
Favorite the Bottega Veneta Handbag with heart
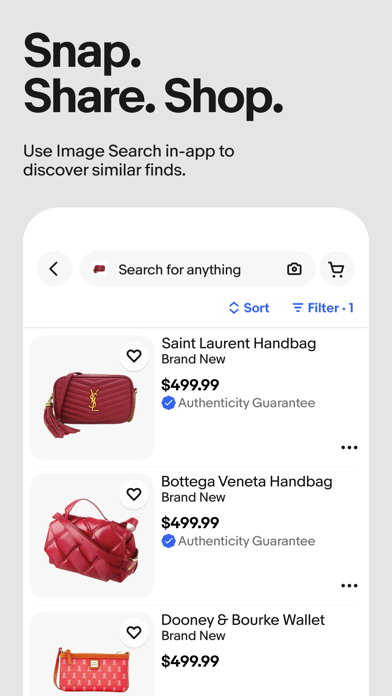[x=134, y=494]
